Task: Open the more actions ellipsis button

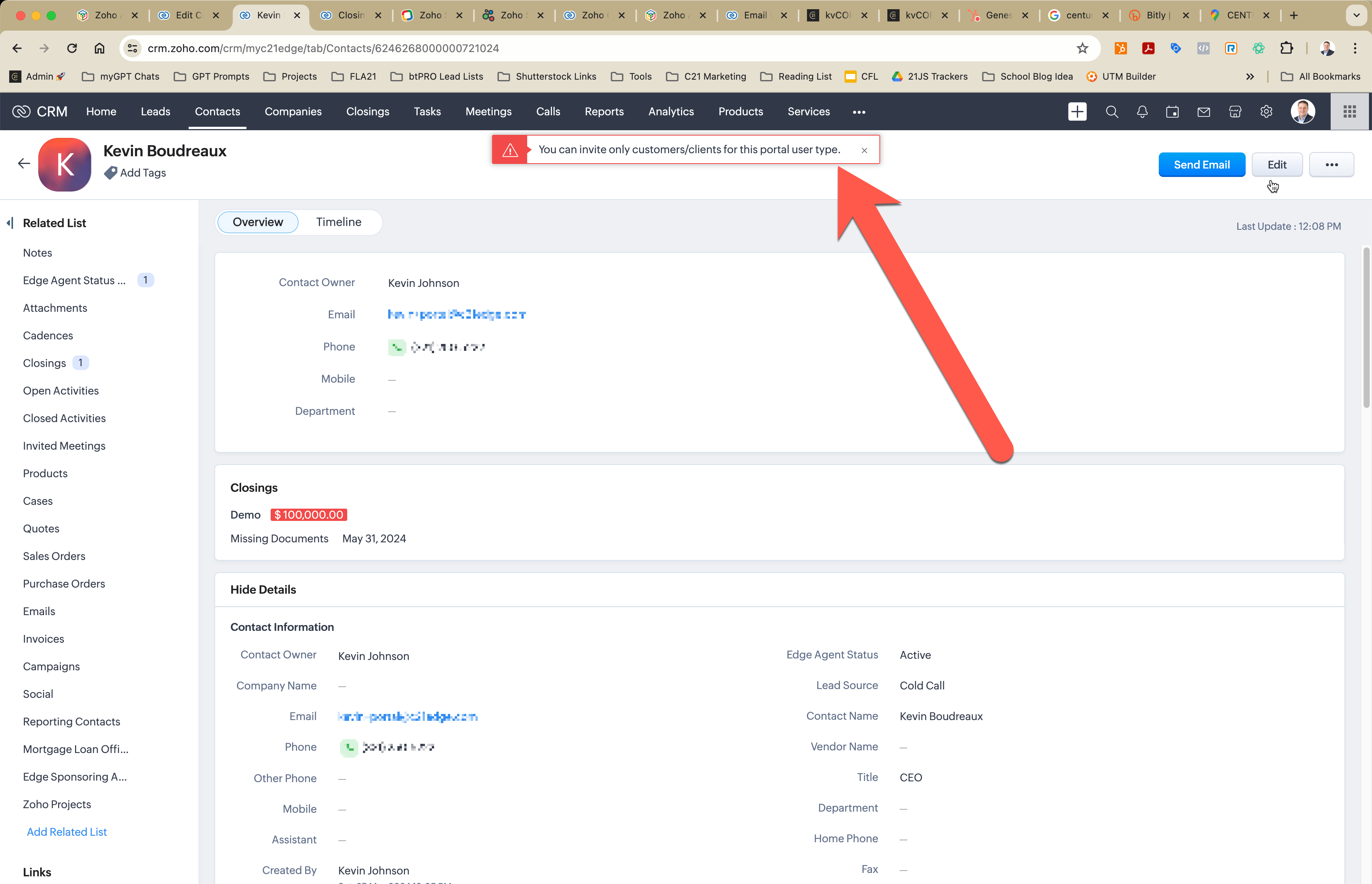Action: [1331, 165]
